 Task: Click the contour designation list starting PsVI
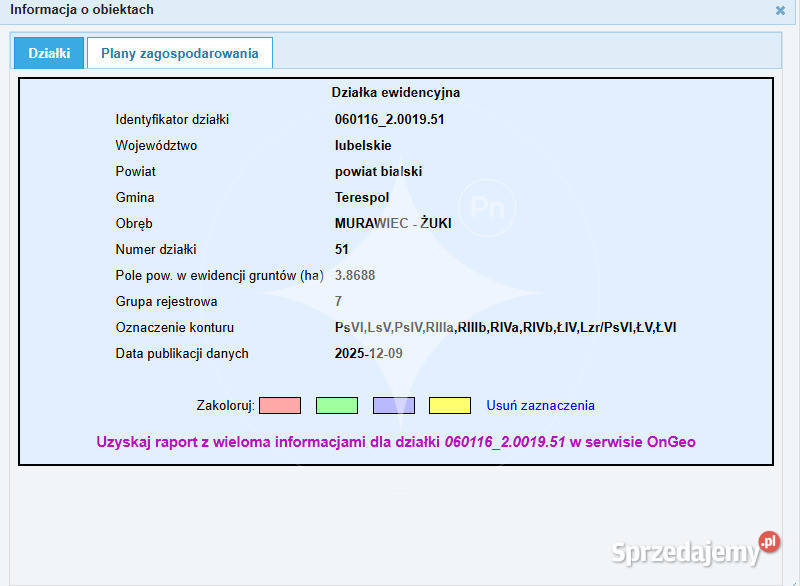click(x=505, y=327)
